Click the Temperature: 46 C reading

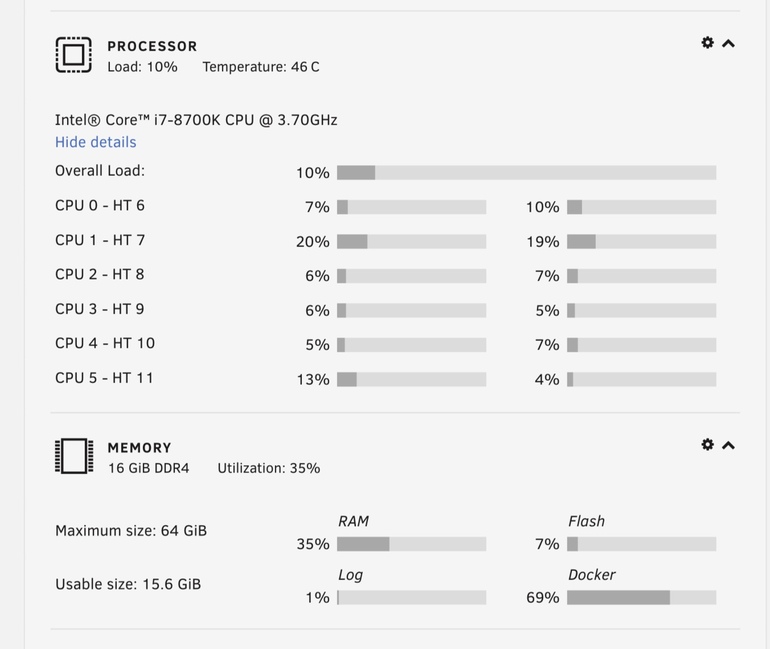pyautogui.click(x=260, y=67)
